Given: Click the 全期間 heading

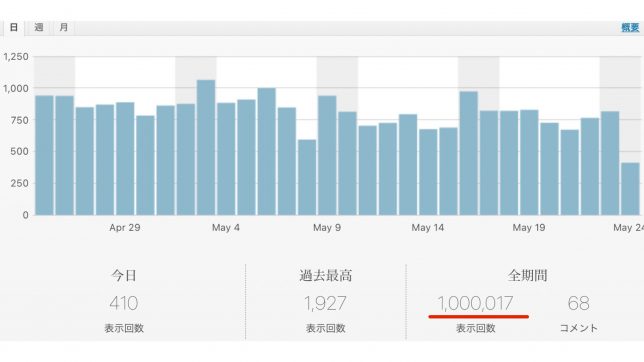Looking at the screenshot, I should tap(527, 275).
